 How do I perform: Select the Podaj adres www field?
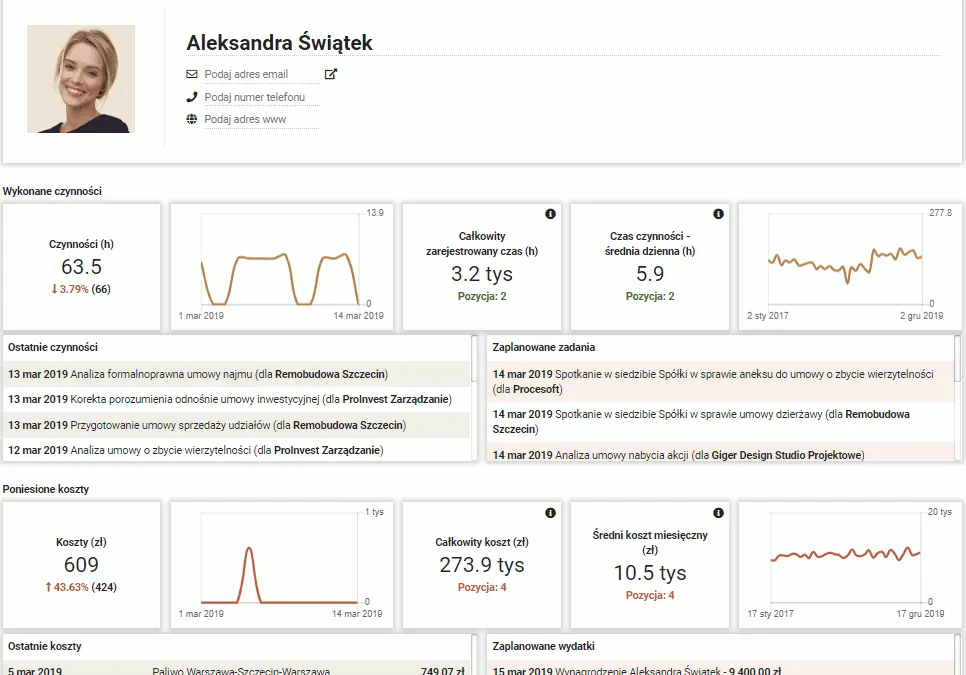[x=262, y=119]
